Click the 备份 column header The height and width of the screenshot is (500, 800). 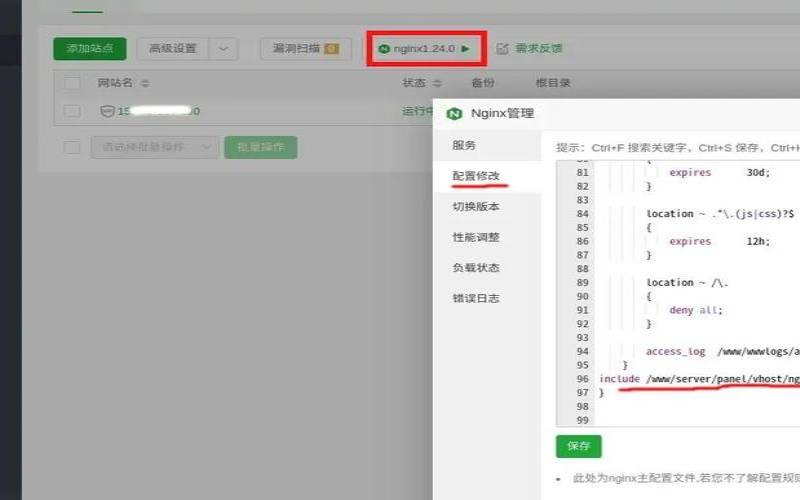pos(483,83)
